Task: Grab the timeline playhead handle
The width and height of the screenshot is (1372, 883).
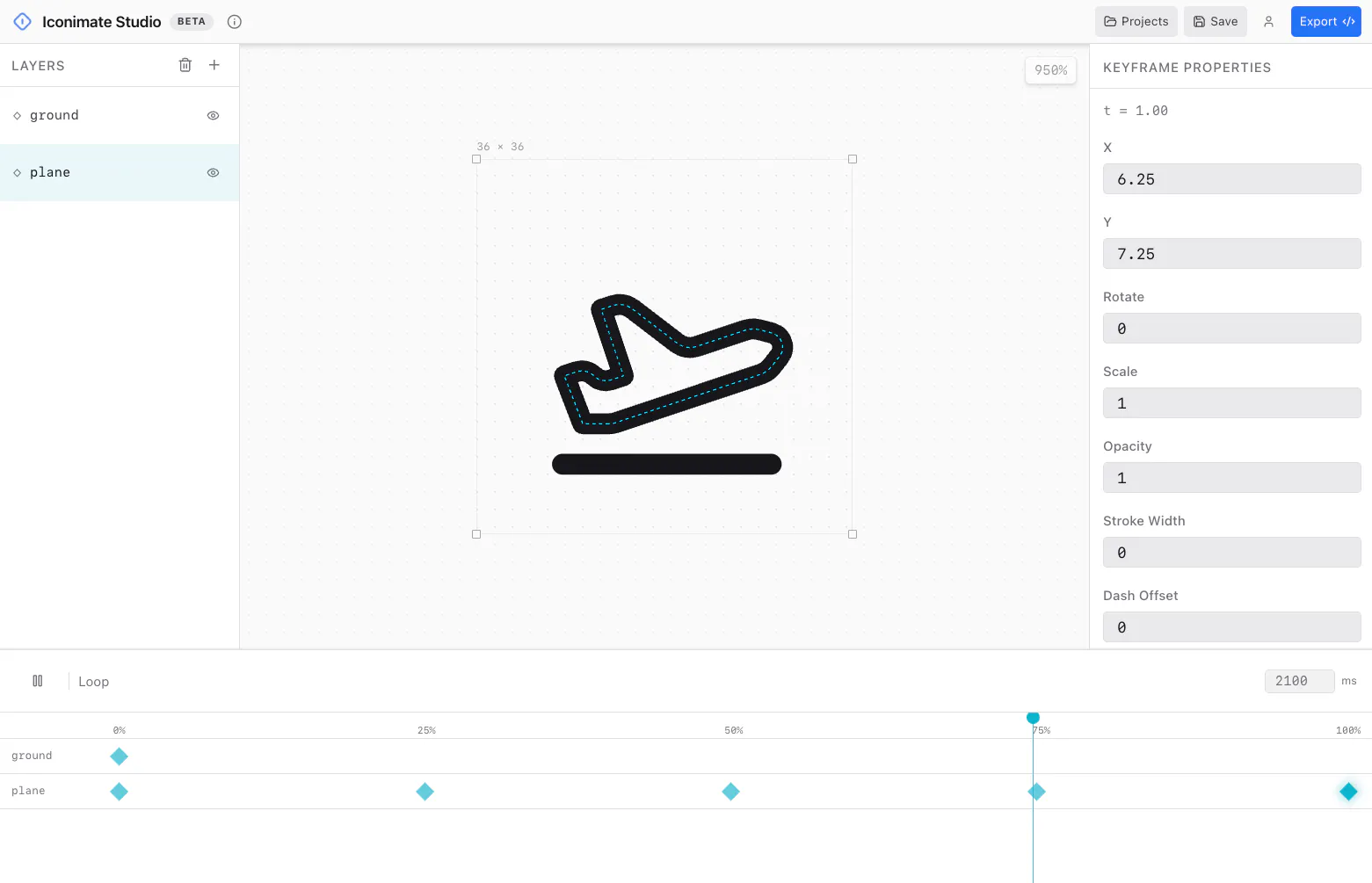Action: (1034, 718)
